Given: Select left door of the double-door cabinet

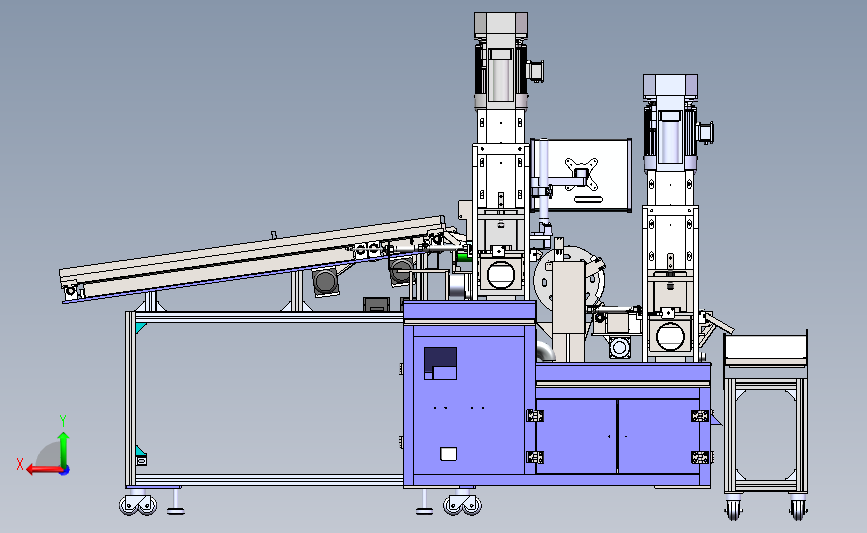Looking at the screenshot, I should pos(576,437).
